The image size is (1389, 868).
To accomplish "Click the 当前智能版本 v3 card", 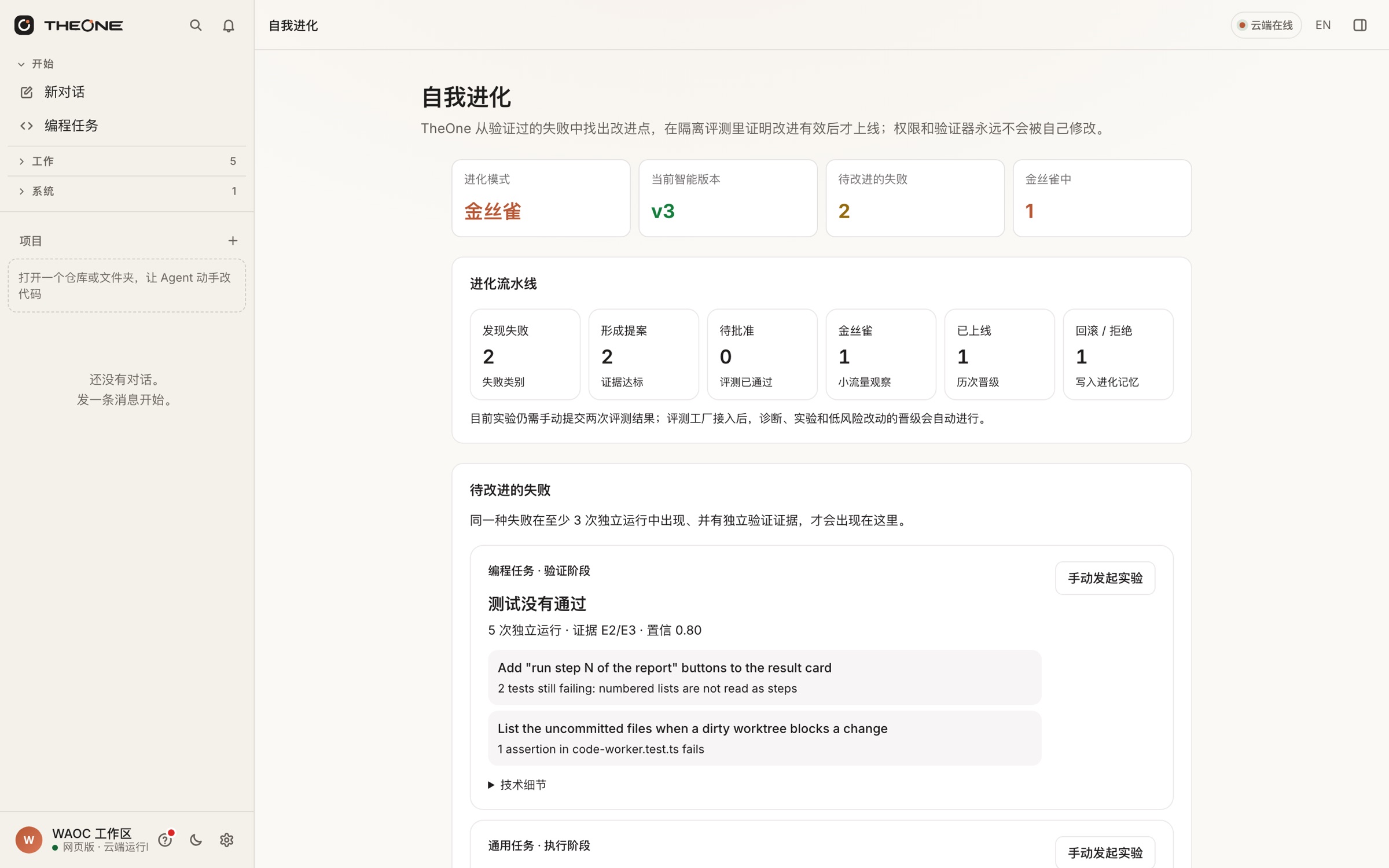I will [727, 198].
